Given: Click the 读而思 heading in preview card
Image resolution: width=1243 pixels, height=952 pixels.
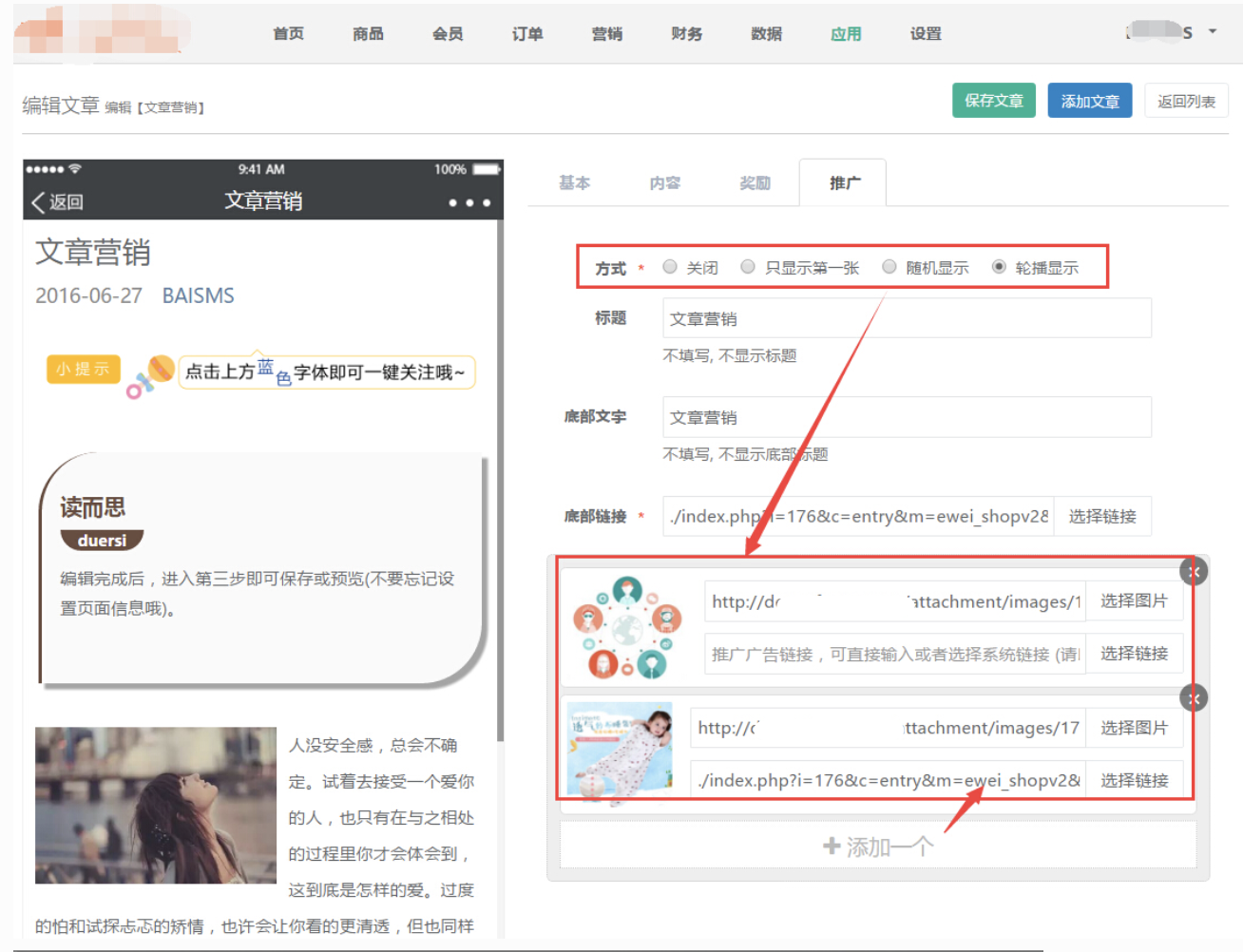Looking at the screenshot, I should (92, 507).
